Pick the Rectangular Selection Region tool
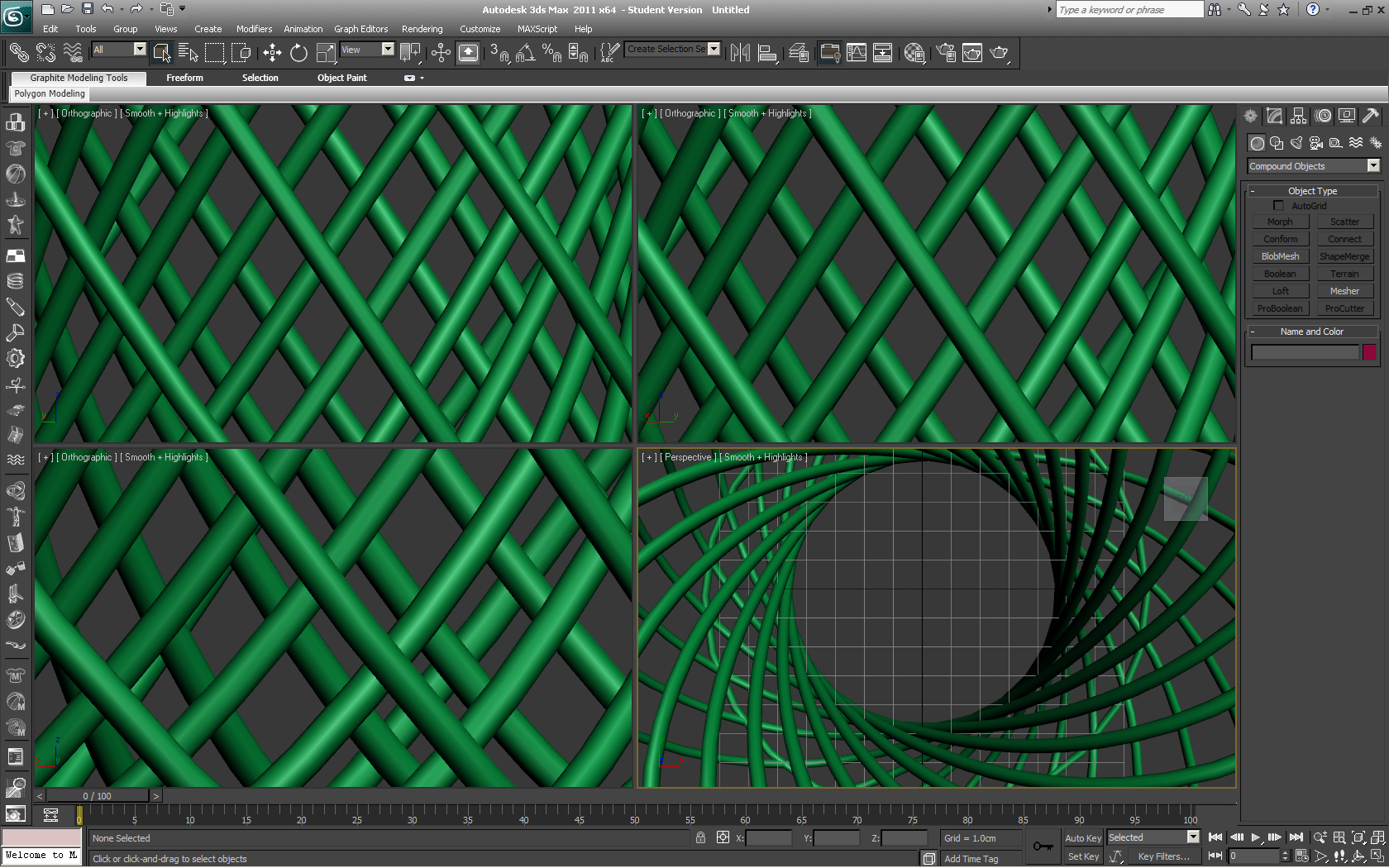1389x868 pixels. pos(215,53)
